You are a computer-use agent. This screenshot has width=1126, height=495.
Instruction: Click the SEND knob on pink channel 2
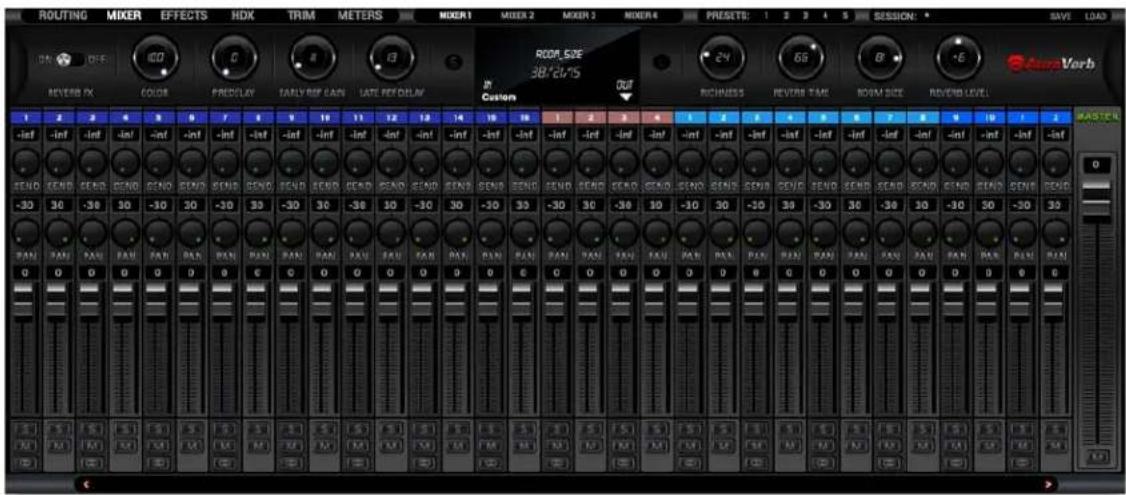point(589,162)
